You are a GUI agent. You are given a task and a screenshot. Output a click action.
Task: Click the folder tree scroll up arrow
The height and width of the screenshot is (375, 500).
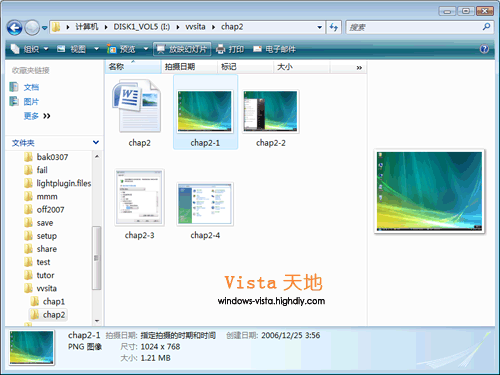pos(97,156)
